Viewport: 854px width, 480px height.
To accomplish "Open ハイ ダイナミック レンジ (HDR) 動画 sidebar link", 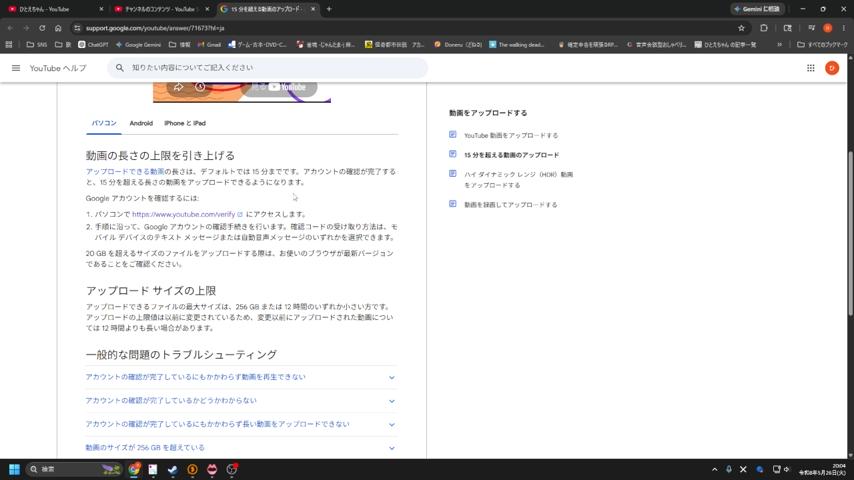I will 518,180.
